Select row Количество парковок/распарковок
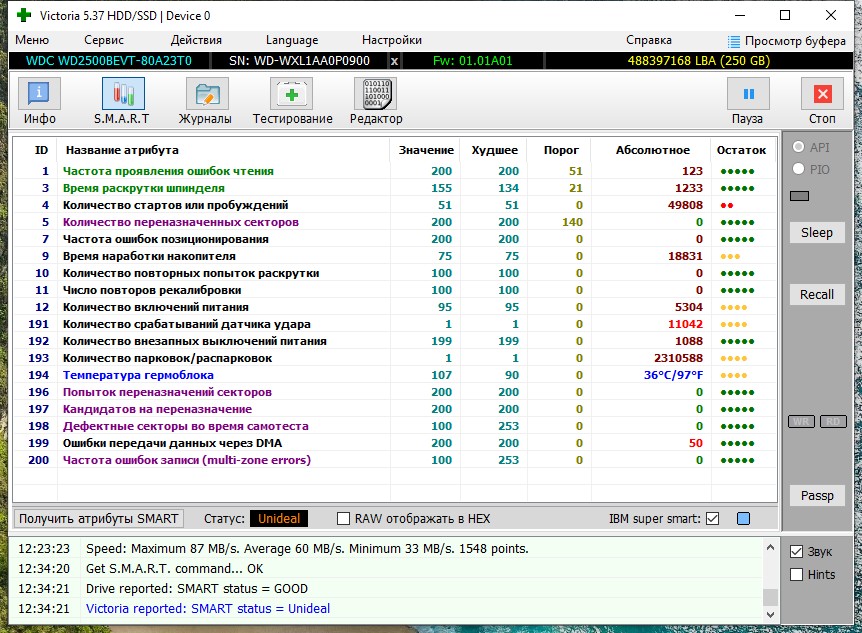The image size is (862, 633). (395, 358)
